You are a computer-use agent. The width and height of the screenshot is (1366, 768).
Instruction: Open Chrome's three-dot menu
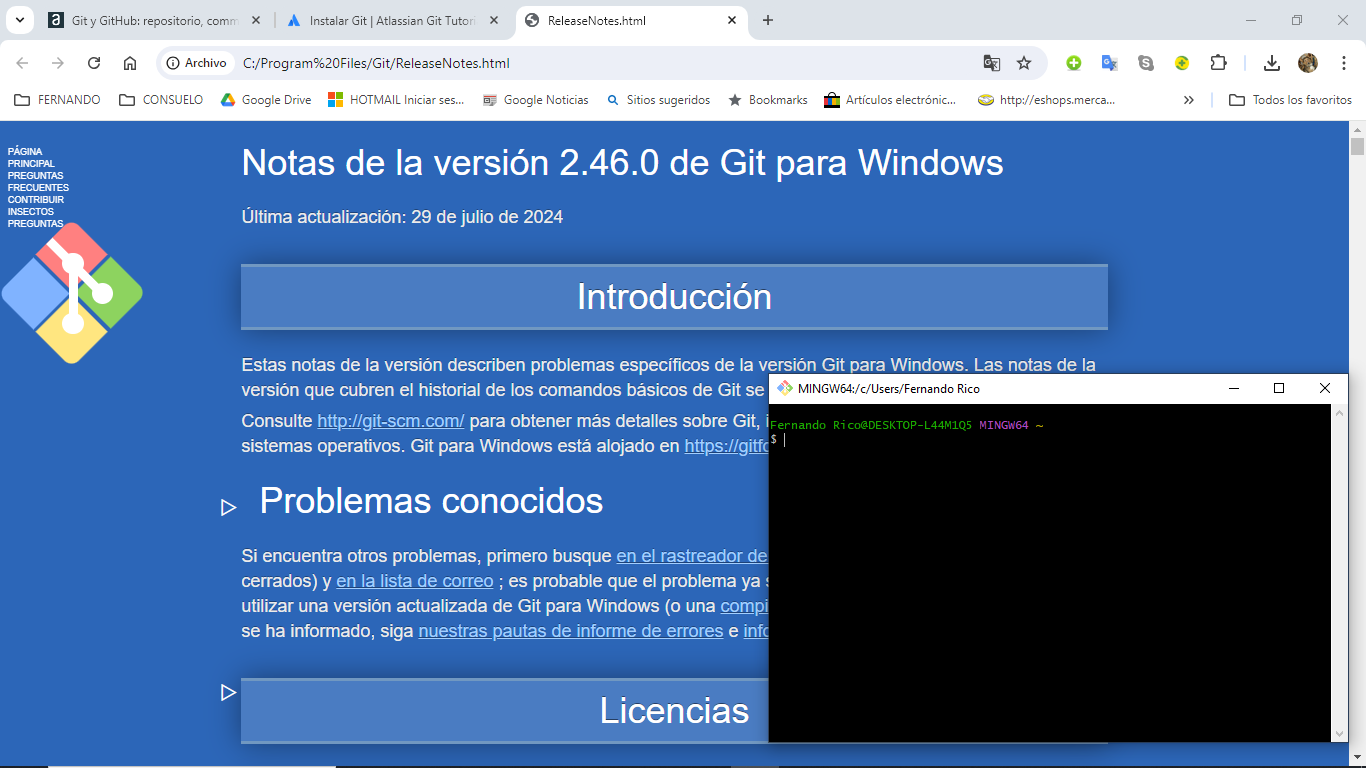1344,63
